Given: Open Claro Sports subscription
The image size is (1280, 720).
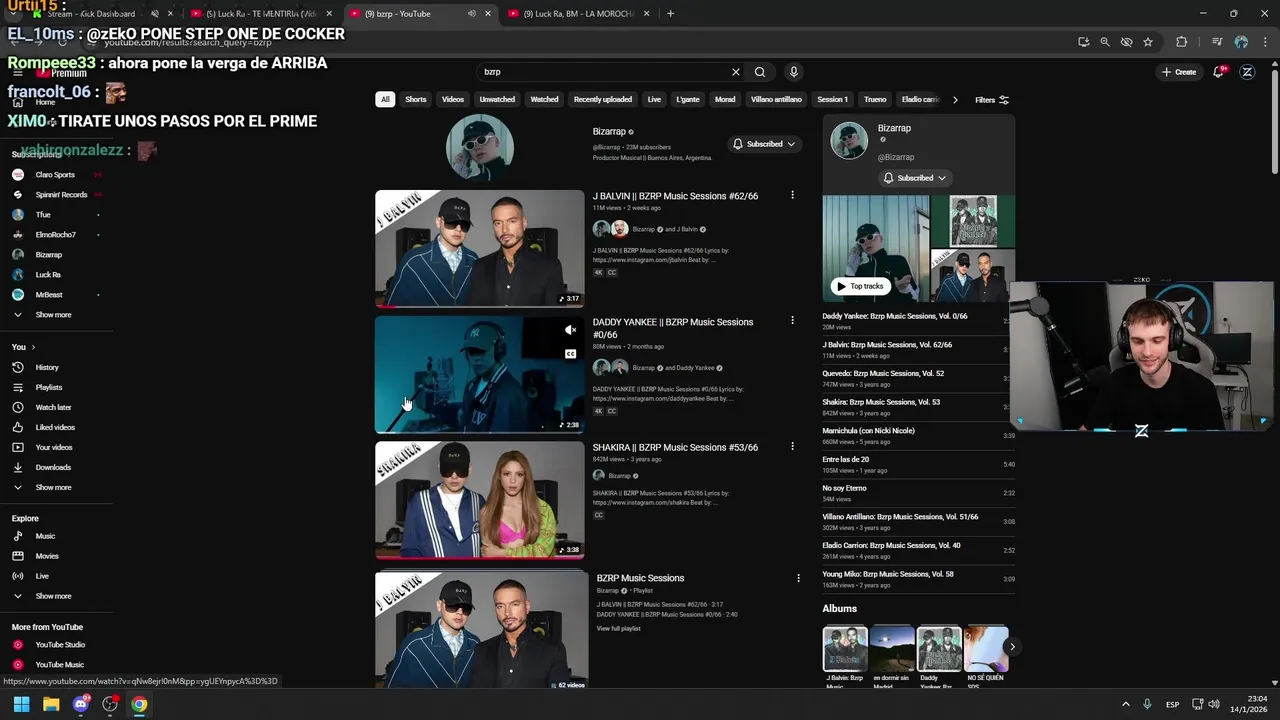Looking at the screenshot, I should coord(55,175).
